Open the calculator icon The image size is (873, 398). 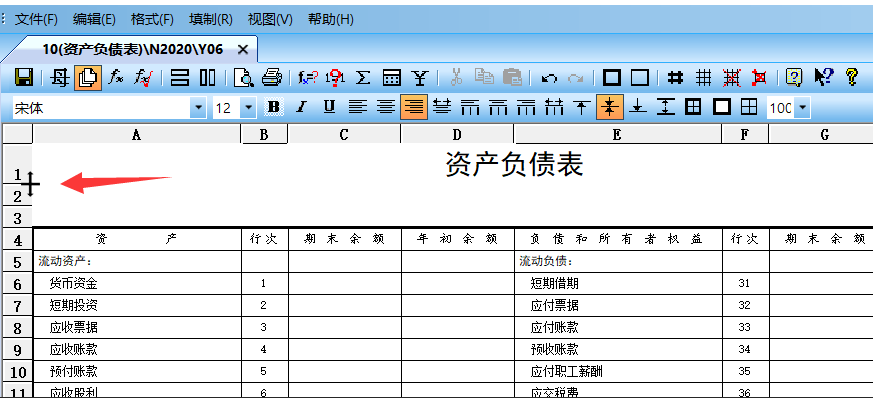[391, 78]
